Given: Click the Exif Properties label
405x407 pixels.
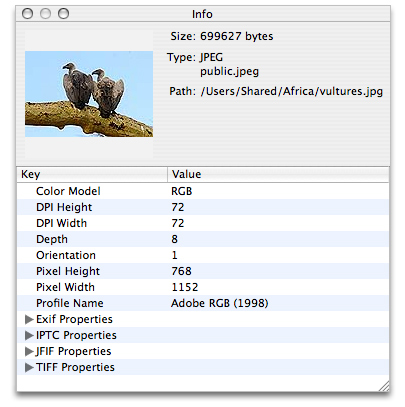Looking at the screenshot, I should [74, 319].
